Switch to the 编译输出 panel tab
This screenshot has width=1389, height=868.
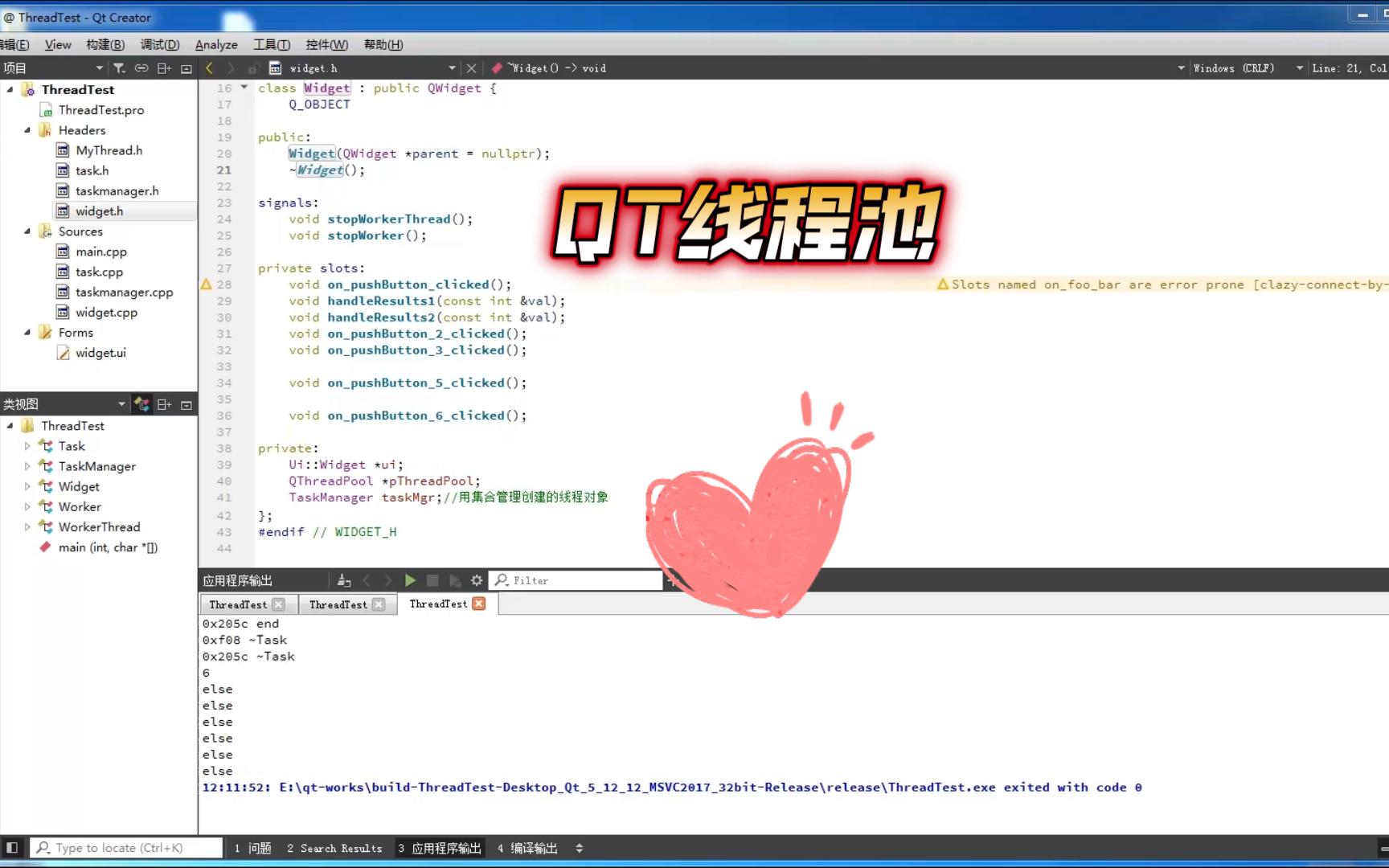[x=527, y=847]
